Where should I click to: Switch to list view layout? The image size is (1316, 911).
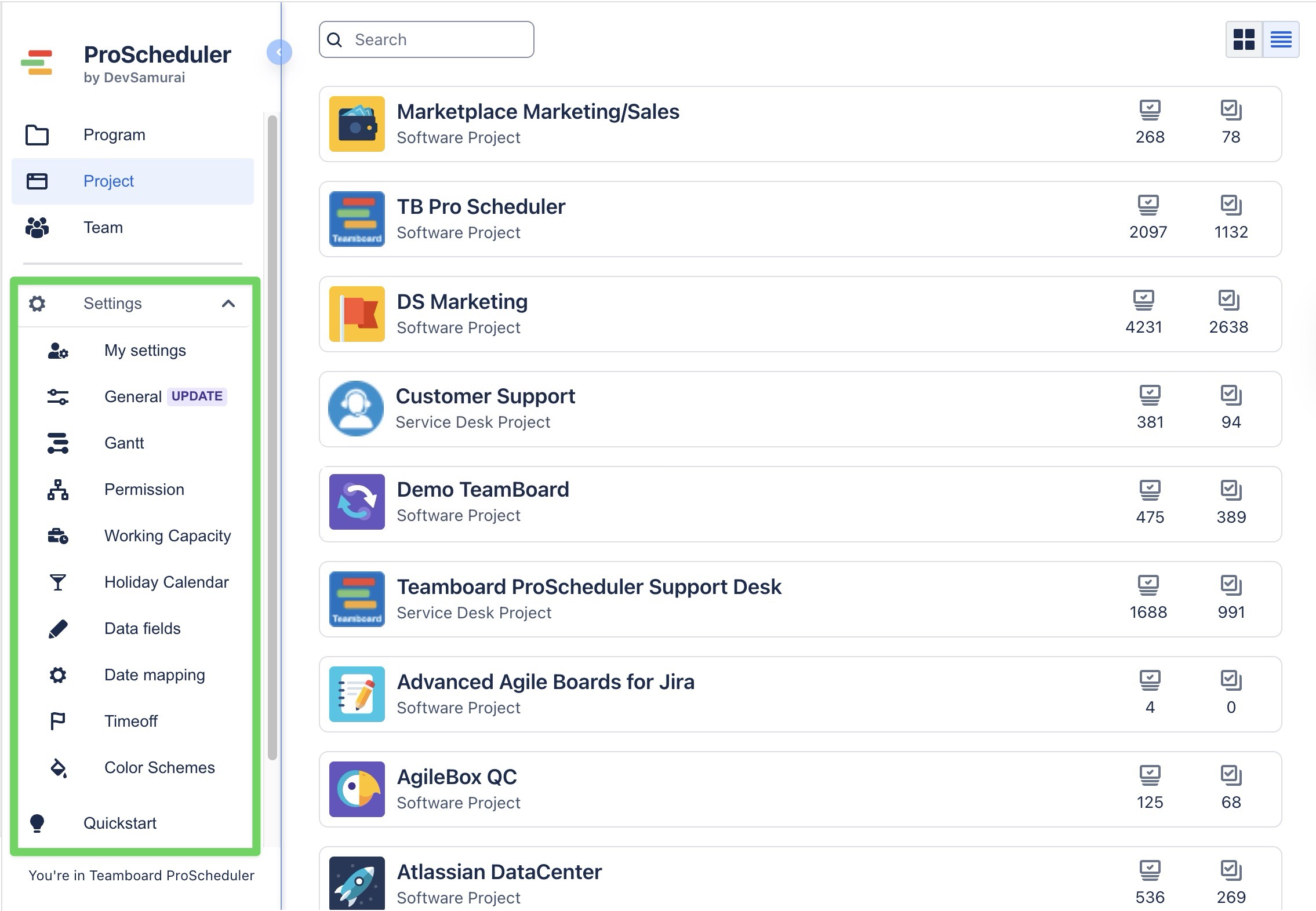coord(1281,39)
